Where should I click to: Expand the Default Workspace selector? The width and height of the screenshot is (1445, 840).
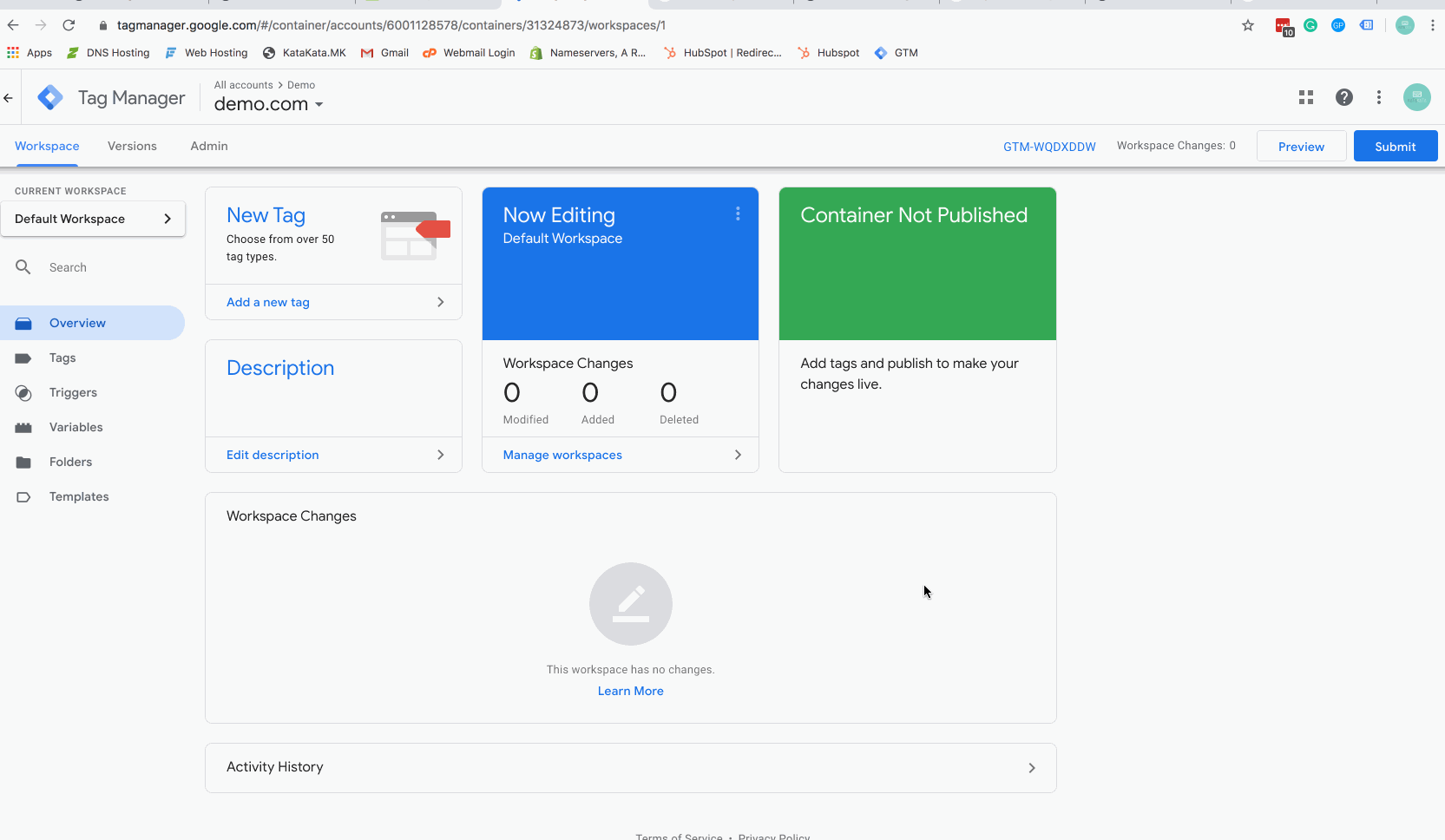[x=93, y=219]
